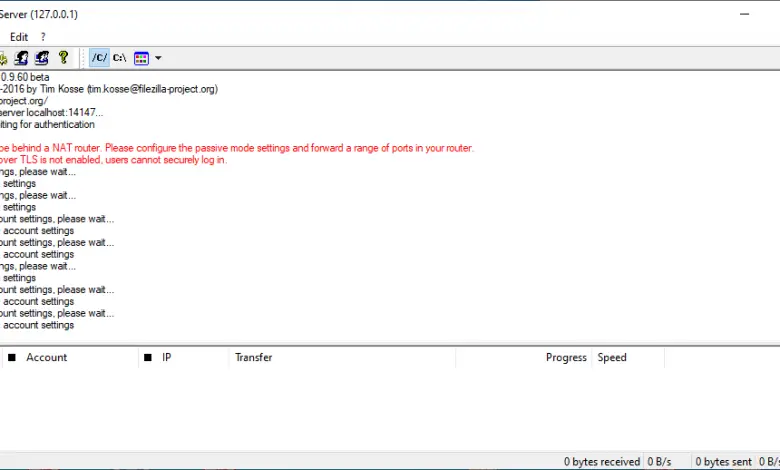This screenshot has height=470, width=780.
Task: Open the Groups settings icon
Action: pos(42,58)
